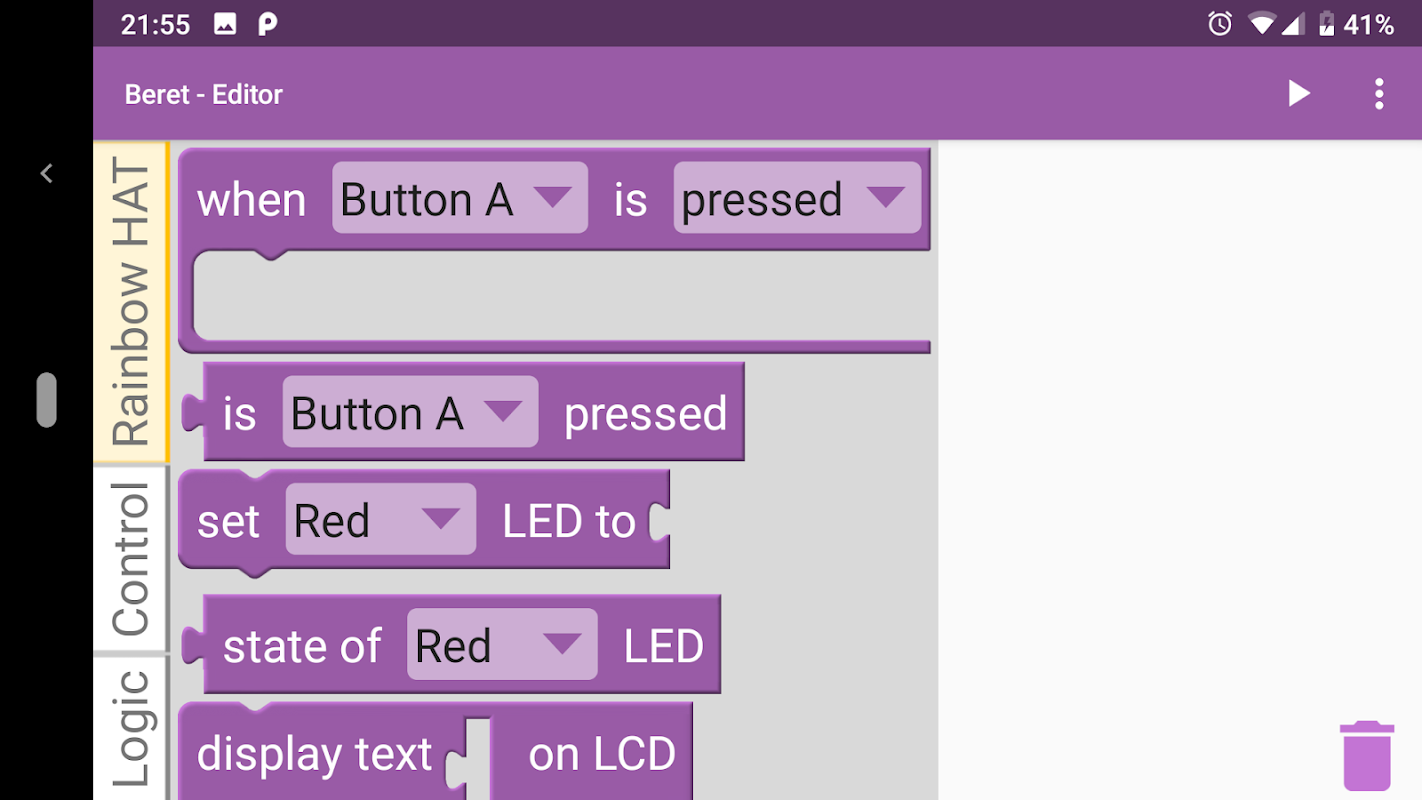
Task: Tap the Wi-Fi signal status icon
Action: coord(1264,24)
